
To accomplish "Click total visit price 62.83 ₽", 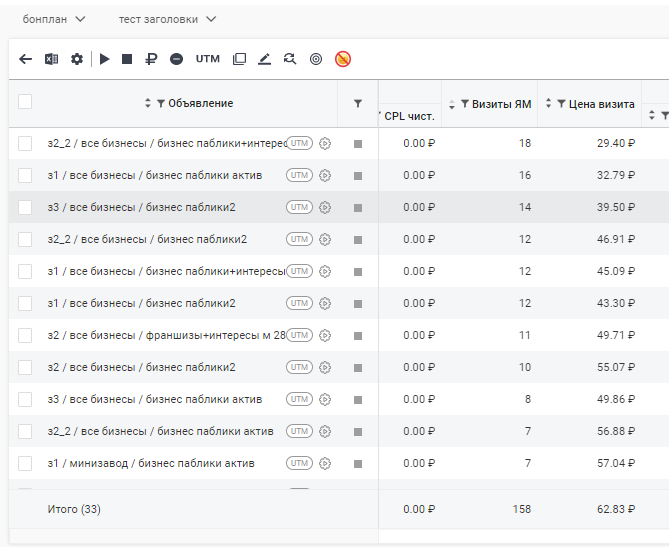I will click(616, 509).
